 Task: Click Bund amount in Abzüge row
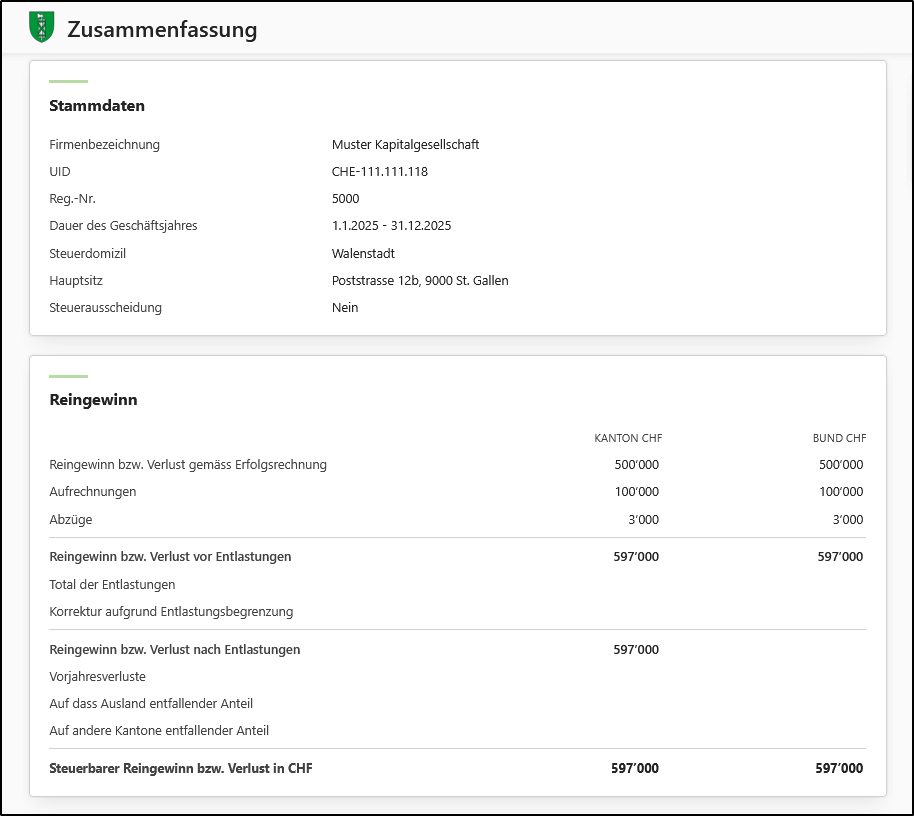(x=847, y=520)
